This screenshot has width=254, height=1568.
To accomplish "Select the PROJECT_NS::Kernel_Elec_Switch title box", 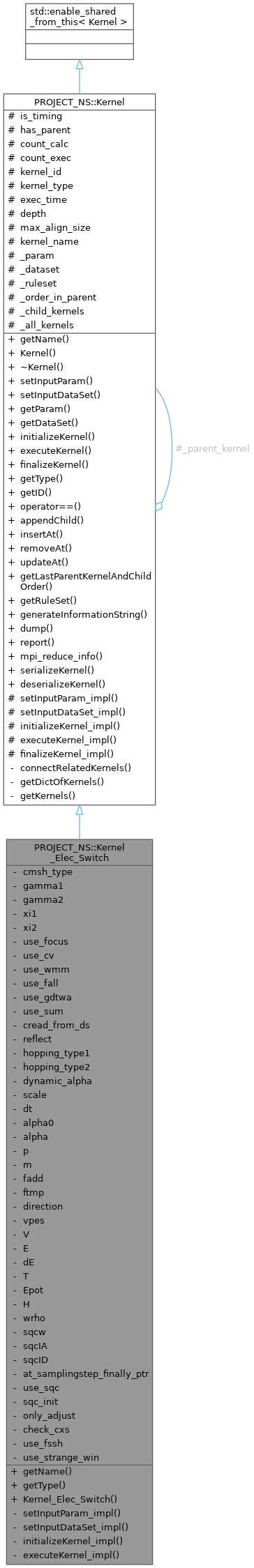I will [79, 852].
